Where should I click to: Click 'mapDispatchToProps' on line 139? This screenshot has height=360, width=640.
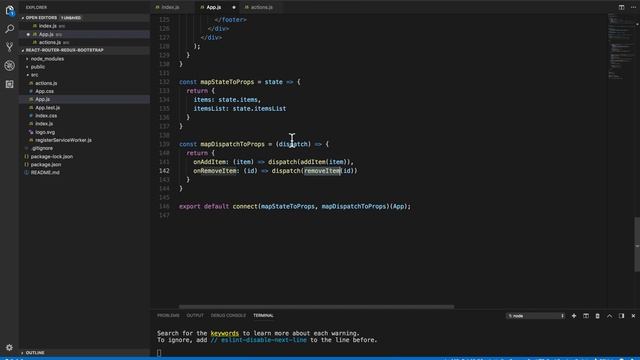point(232,144)
